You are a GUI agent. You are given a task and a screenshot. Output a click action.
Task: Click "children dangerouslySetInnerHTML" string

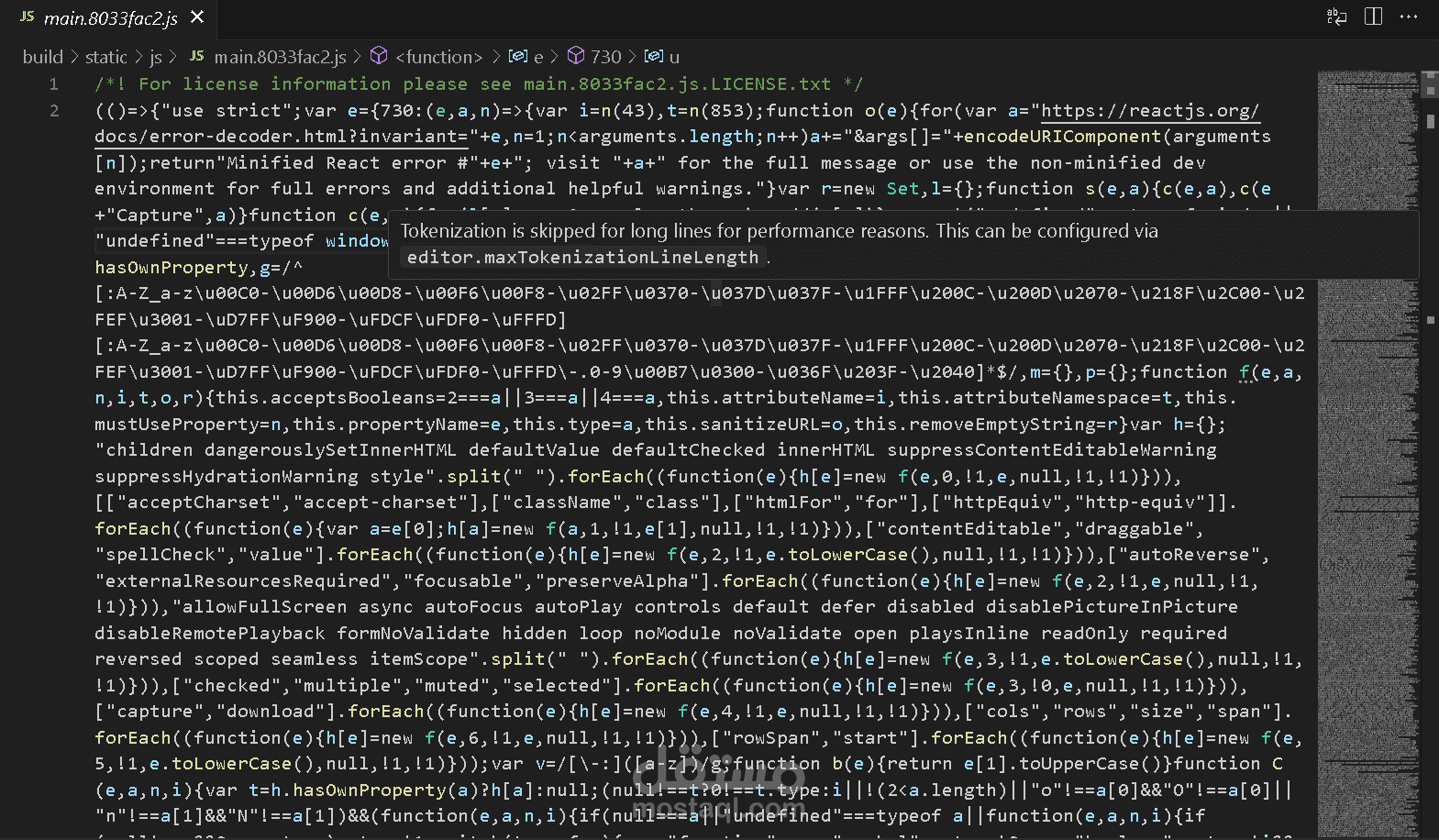[x=276, y=450]
